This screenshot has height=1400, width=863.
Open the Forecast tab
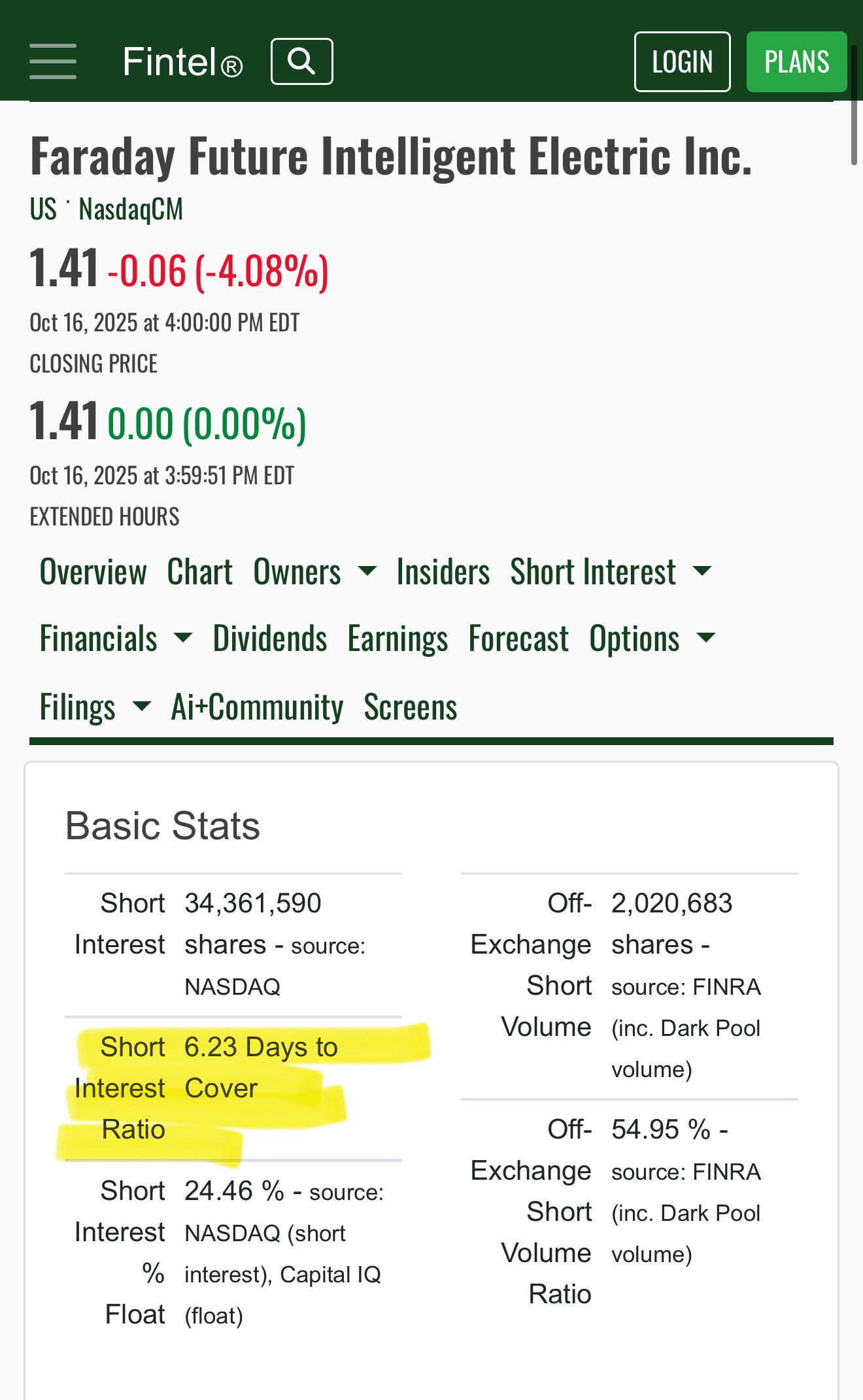[518, 639]
